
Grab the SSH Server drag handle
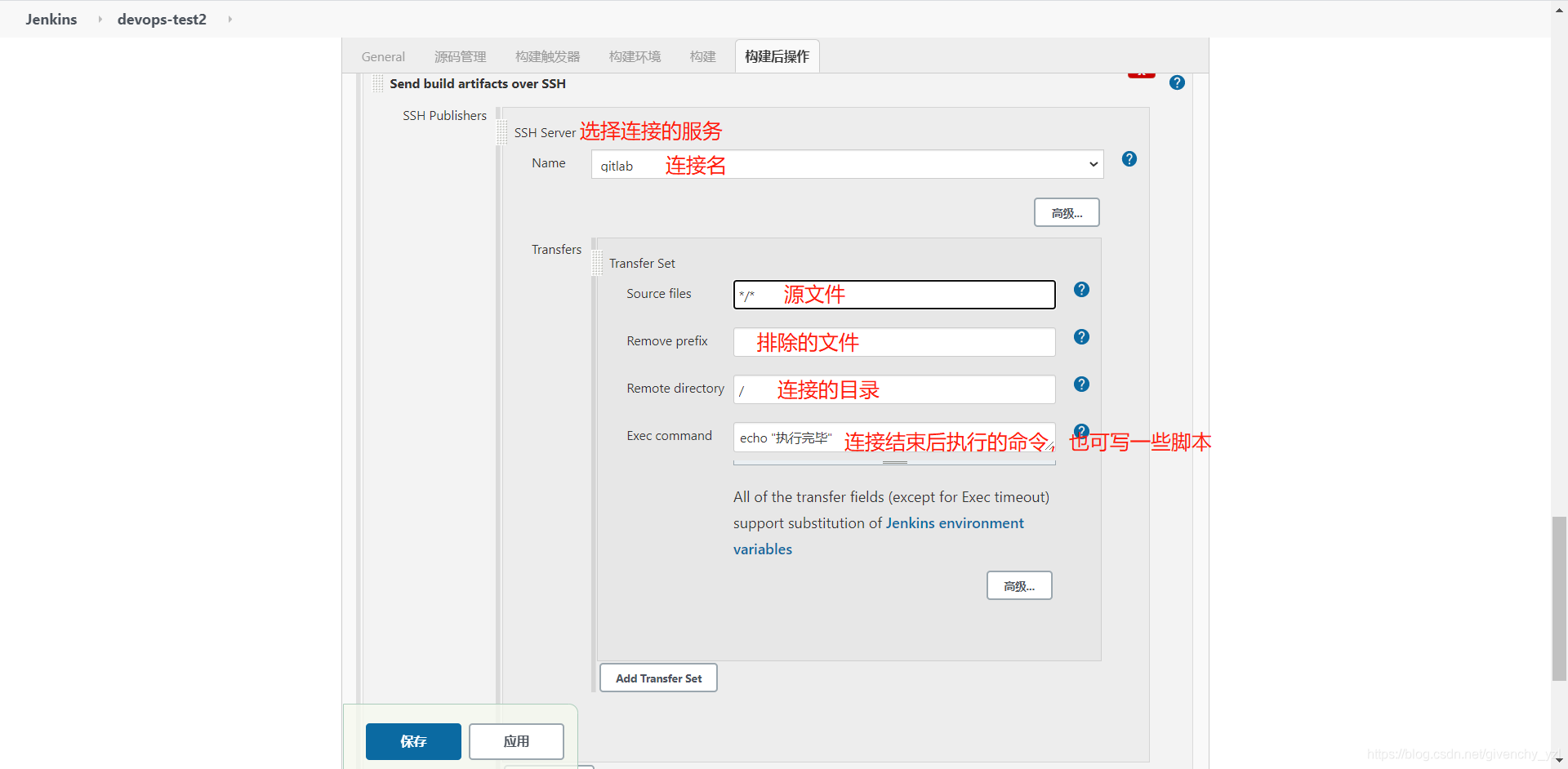point(502,132)
